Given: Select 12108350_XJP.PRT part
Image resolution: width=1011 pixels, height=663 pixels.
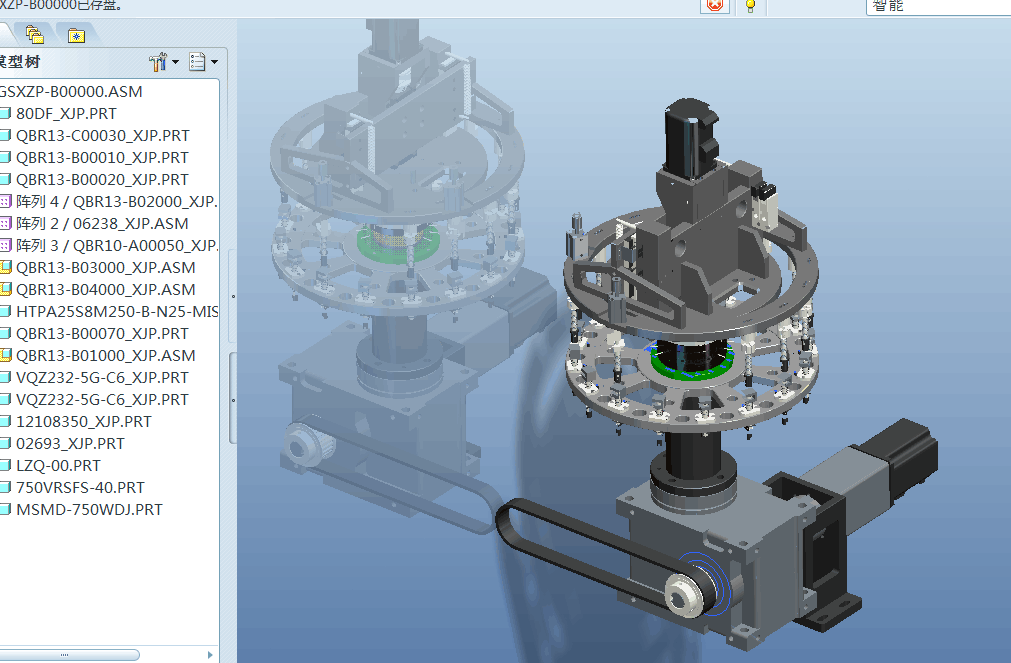Looking at the screenshot, I should tap(84, 421).
